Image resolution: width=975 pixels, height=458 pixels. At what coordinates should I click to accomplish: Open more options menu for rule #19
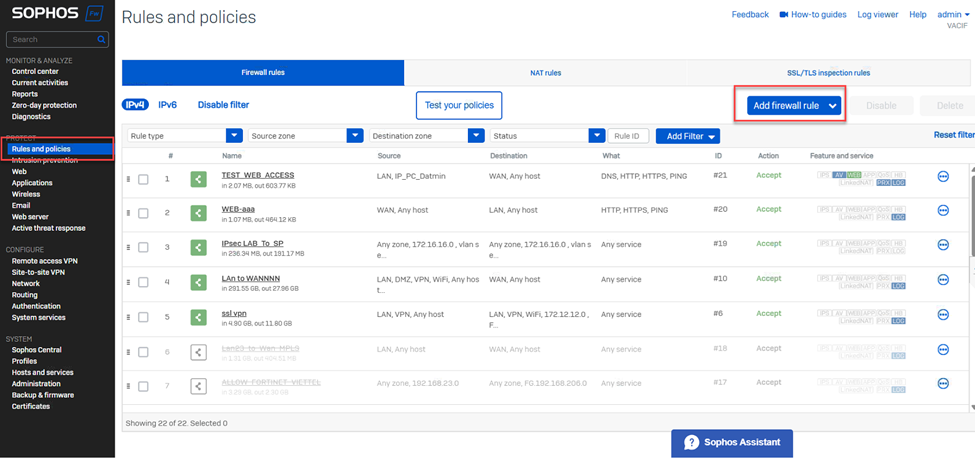[943, 247]
